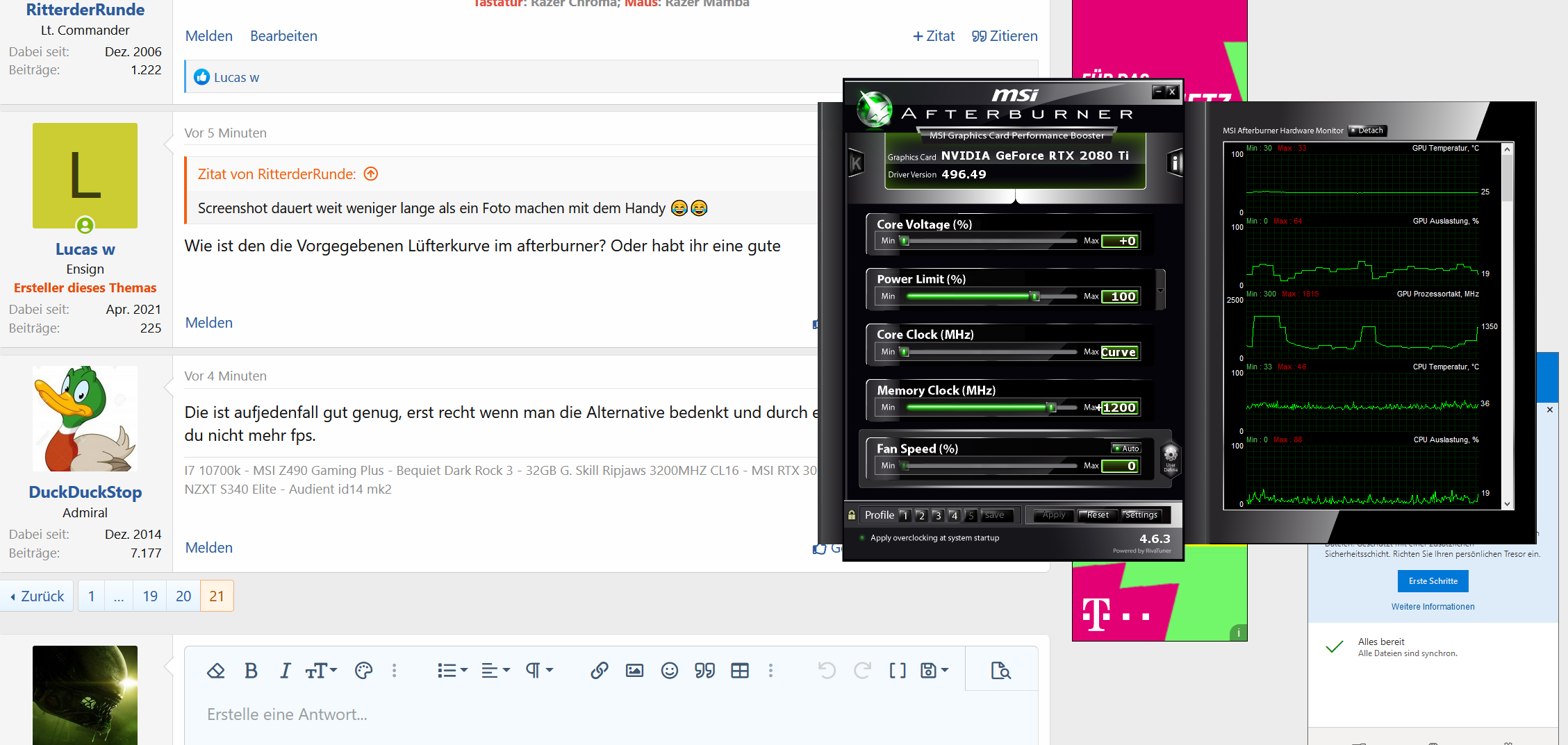Toggle italic formatting in the reply editor
Screen dimensions: 1568x745
click(x=285, y=670)
